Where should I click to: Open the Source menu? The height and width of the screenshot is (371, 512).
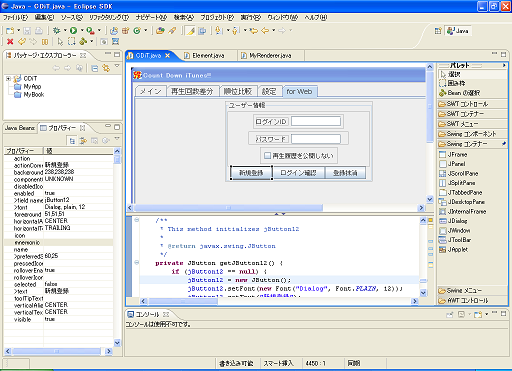coord(71,17)
